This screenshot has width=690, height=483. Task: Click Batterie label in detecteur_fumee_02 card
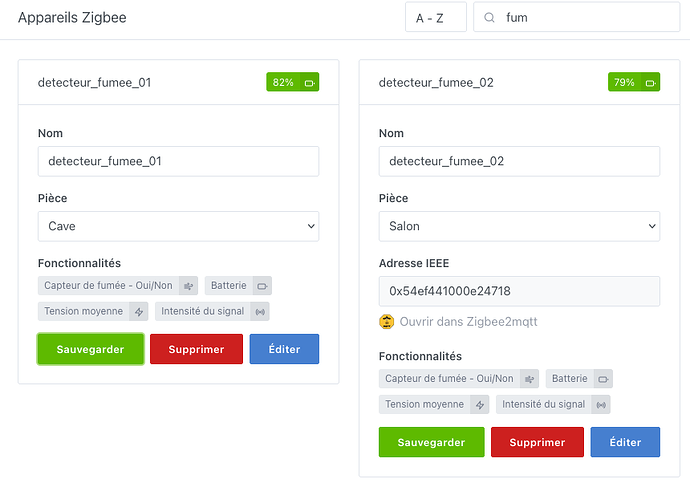click(570, 378)
